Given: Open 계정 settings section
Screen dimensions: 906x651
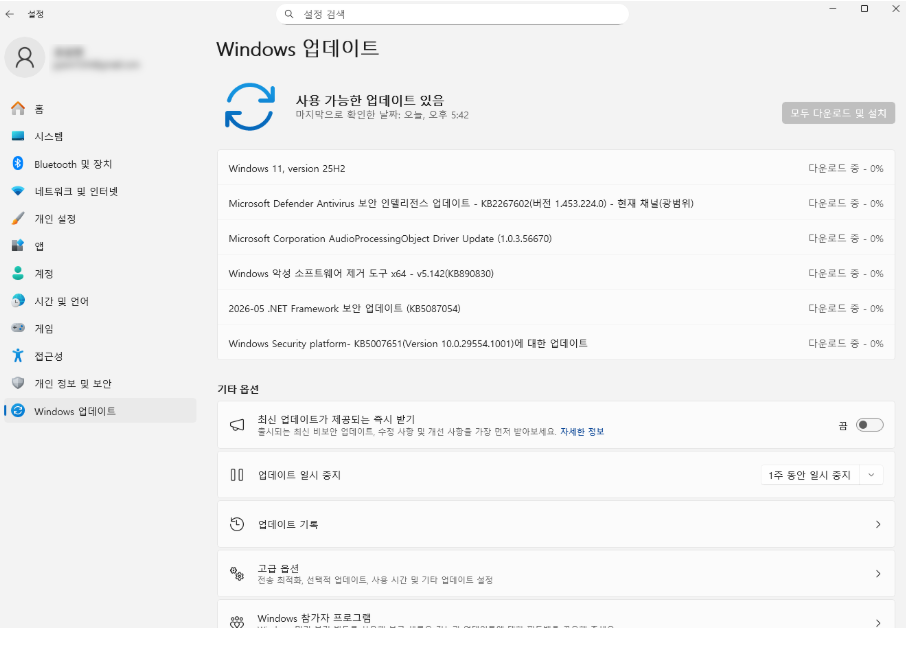Looking at the screenshot, I should pos(100,273).
